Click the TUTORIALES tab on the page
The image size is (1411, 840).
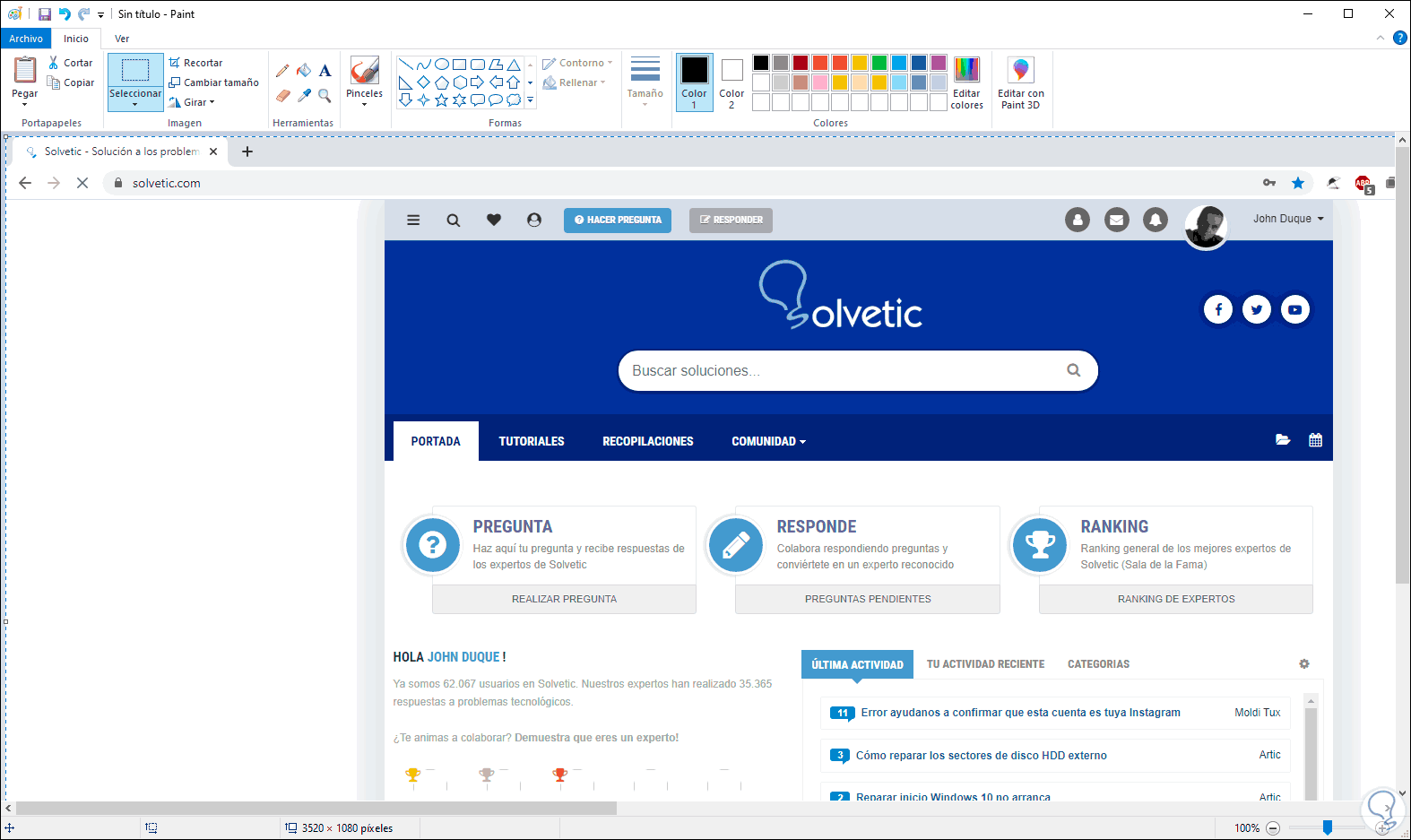pyautogui.click(x=532, y=441)
